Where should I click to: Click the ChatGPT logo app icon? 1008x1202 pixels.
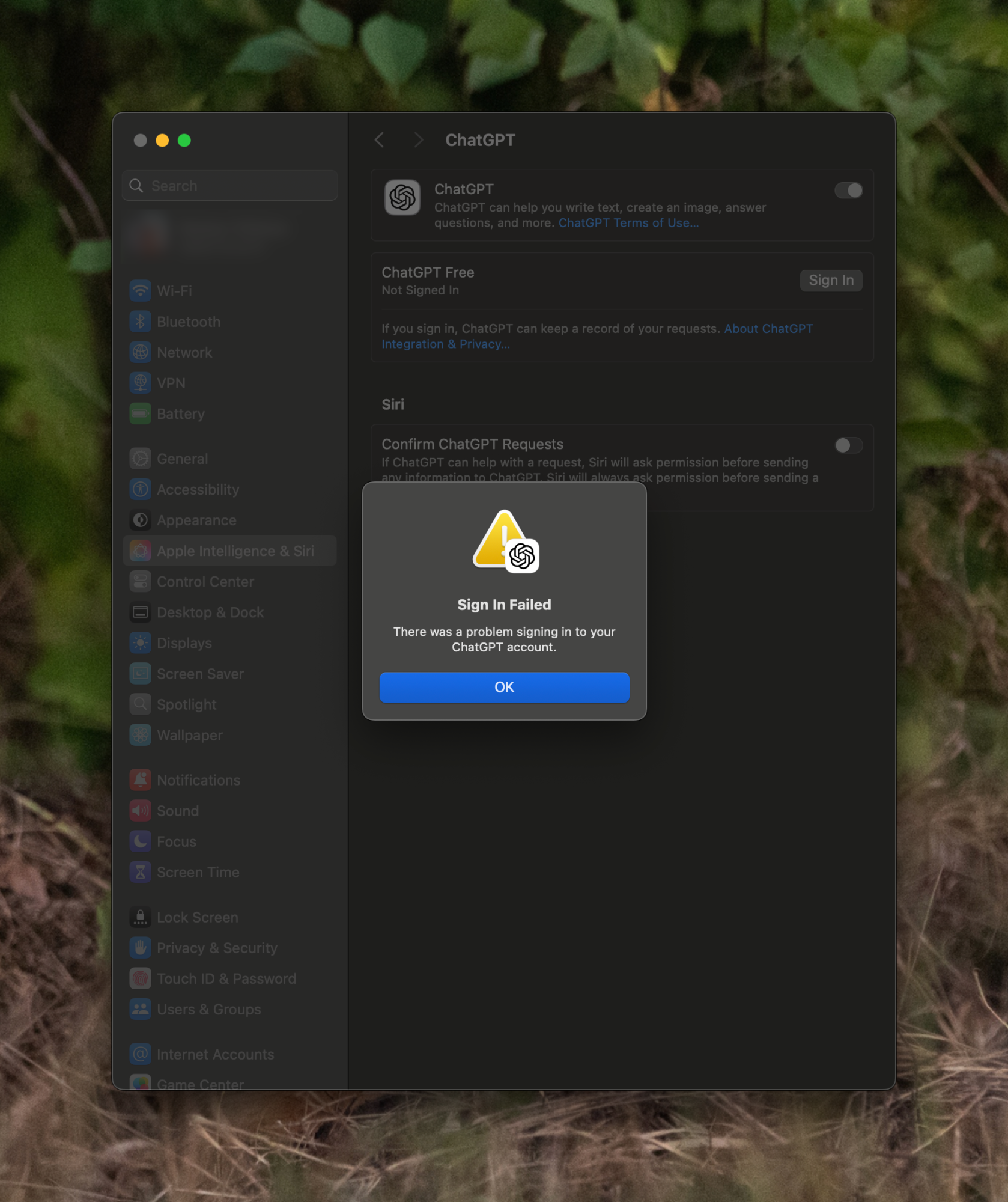click(402, 197)
